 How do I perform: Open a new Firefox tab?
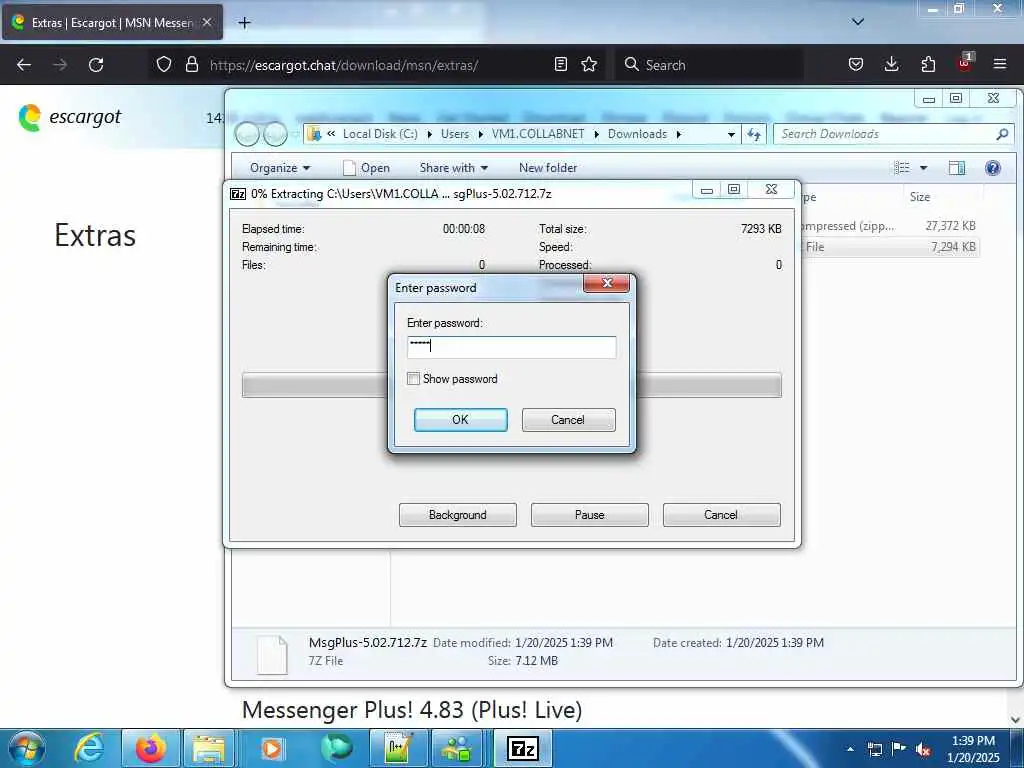tap(244, 23)
